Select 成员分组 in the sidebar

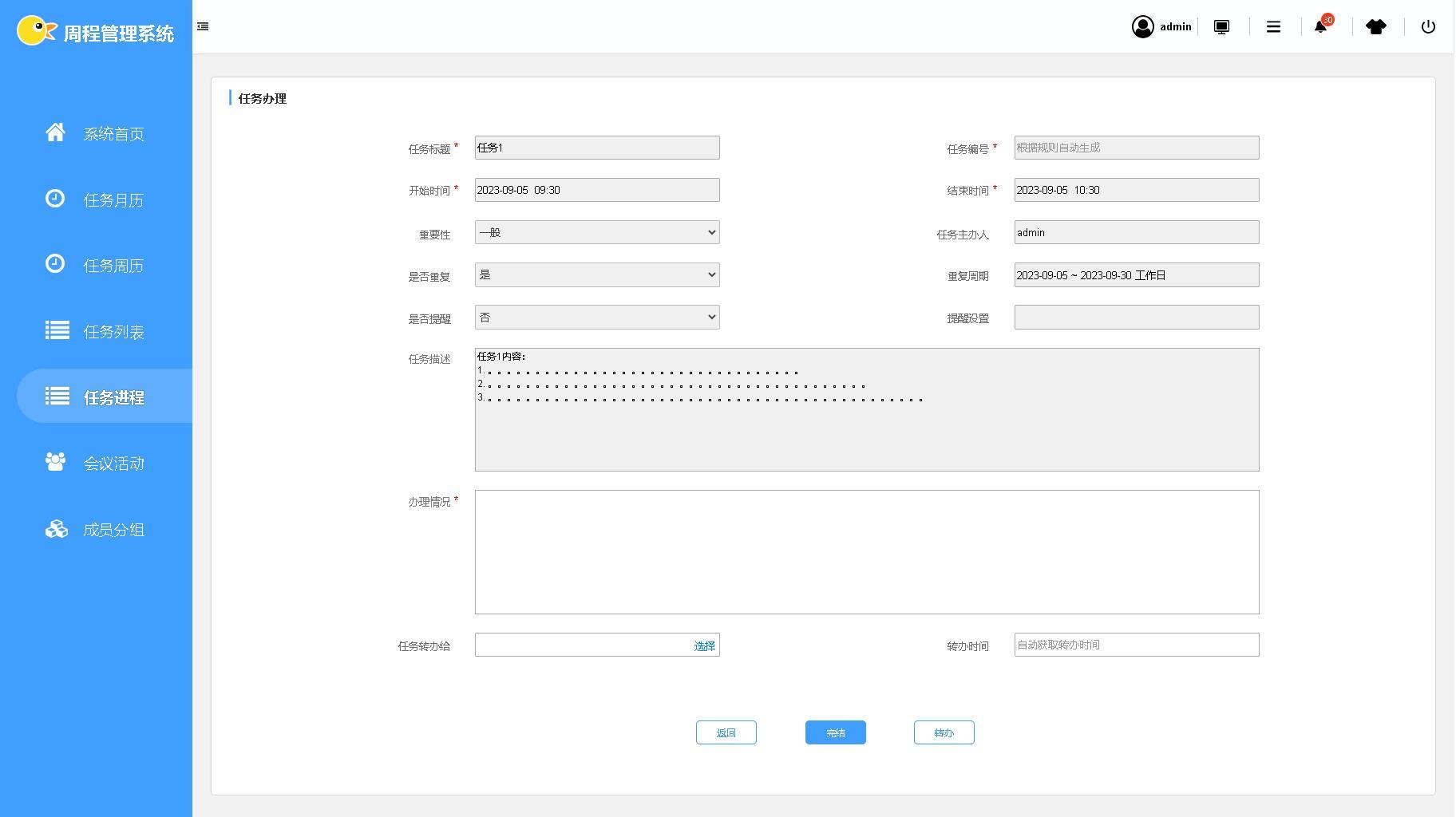(113, 530)
